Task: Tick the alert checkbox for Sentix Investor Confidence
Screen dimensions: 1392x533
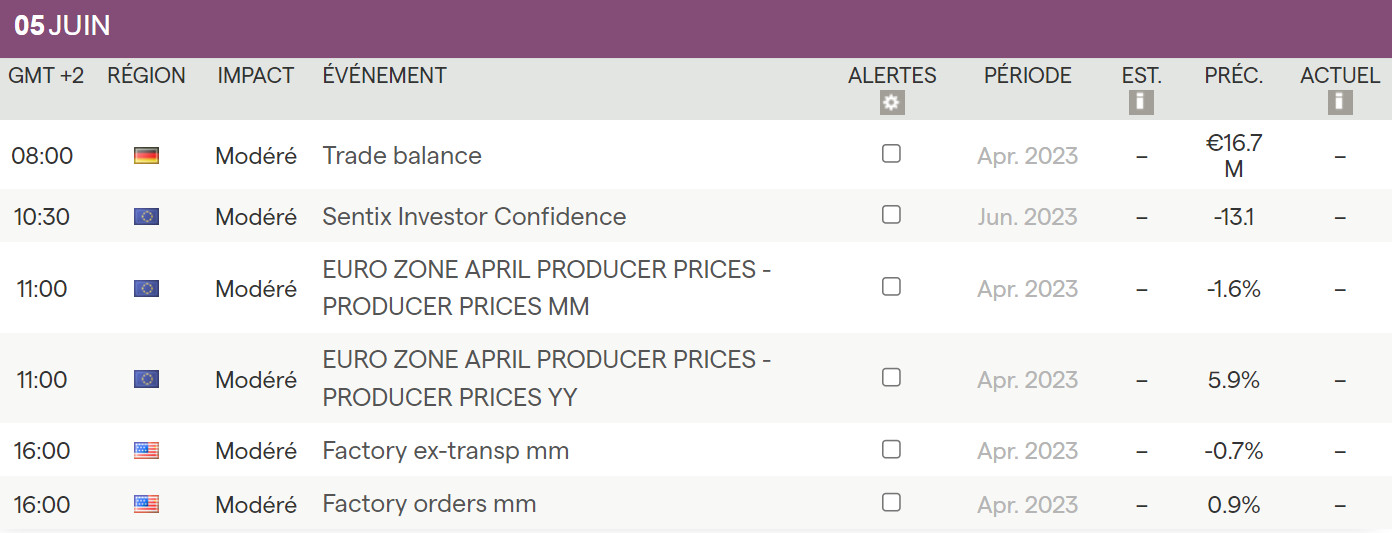Action: (891, 215)
